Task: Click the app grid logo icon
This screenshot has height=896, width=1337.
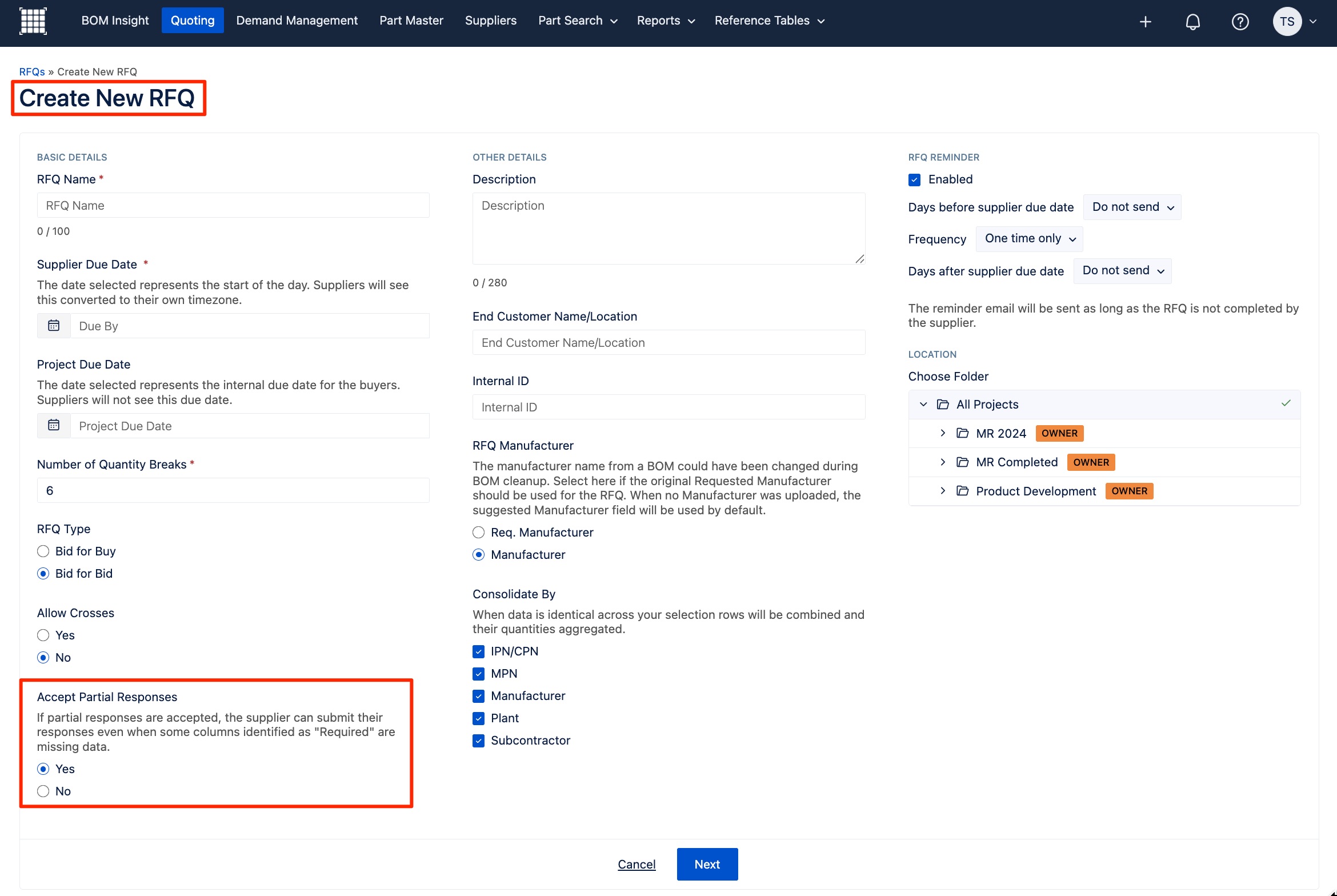Action: (33, 21)
